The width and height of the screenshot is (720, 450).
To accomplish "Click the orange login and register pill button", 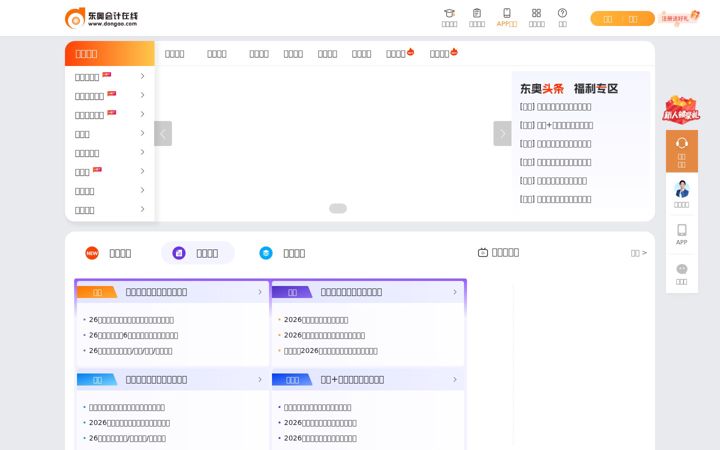I will click(x=622, y=19).
